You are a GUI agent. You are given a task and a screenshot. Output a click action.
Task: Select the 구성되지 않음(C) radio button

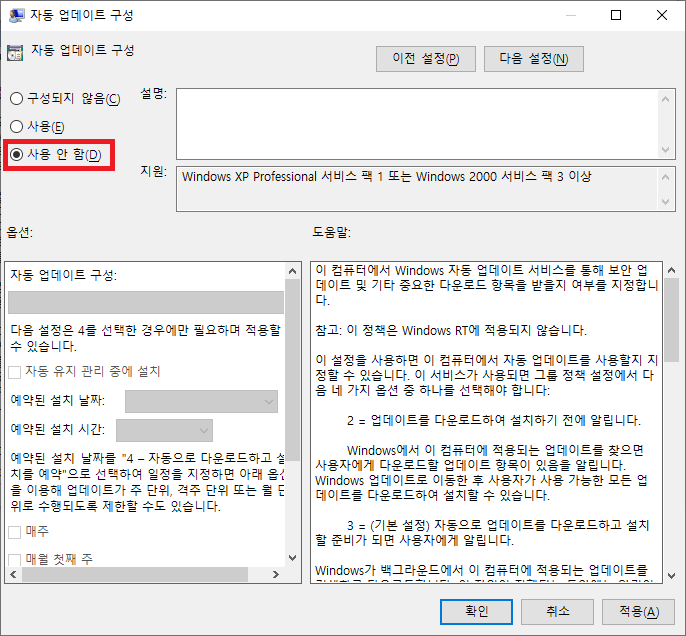[x=65, y=98]
